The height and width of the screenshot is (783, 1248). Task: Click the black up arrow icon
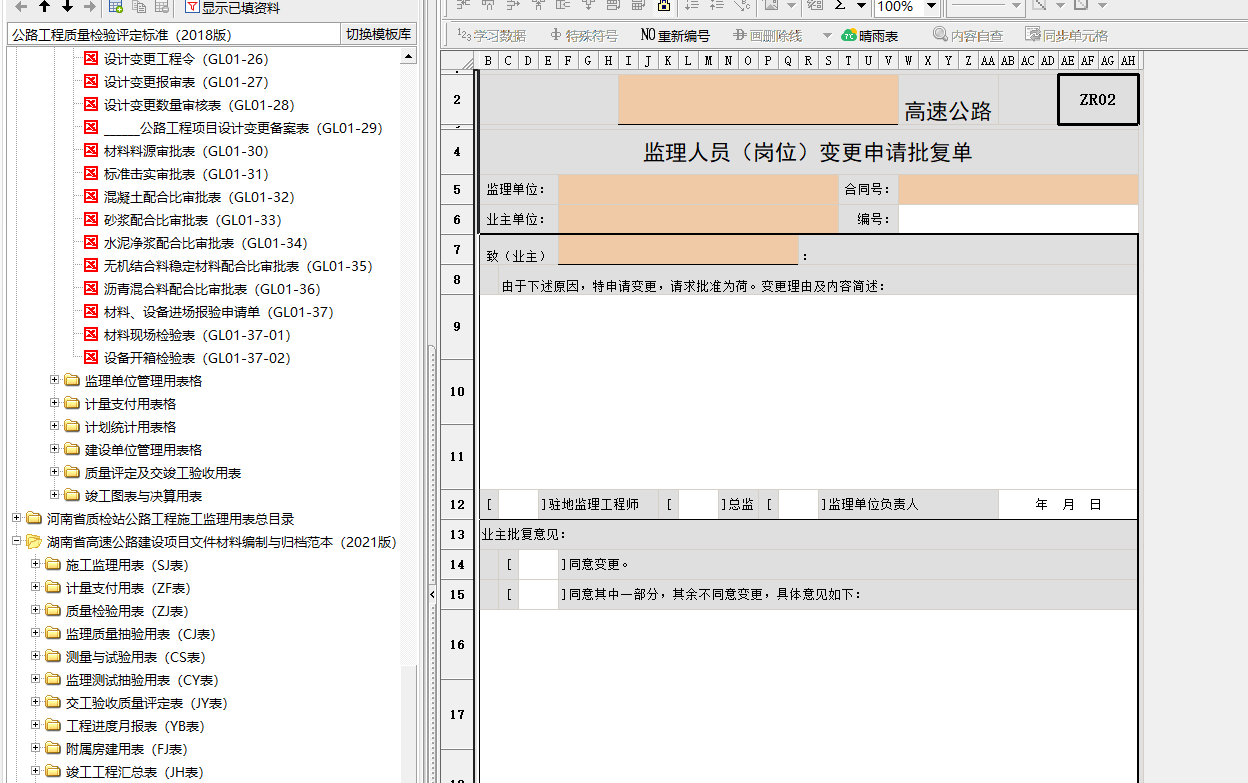(x=44, y=7)
